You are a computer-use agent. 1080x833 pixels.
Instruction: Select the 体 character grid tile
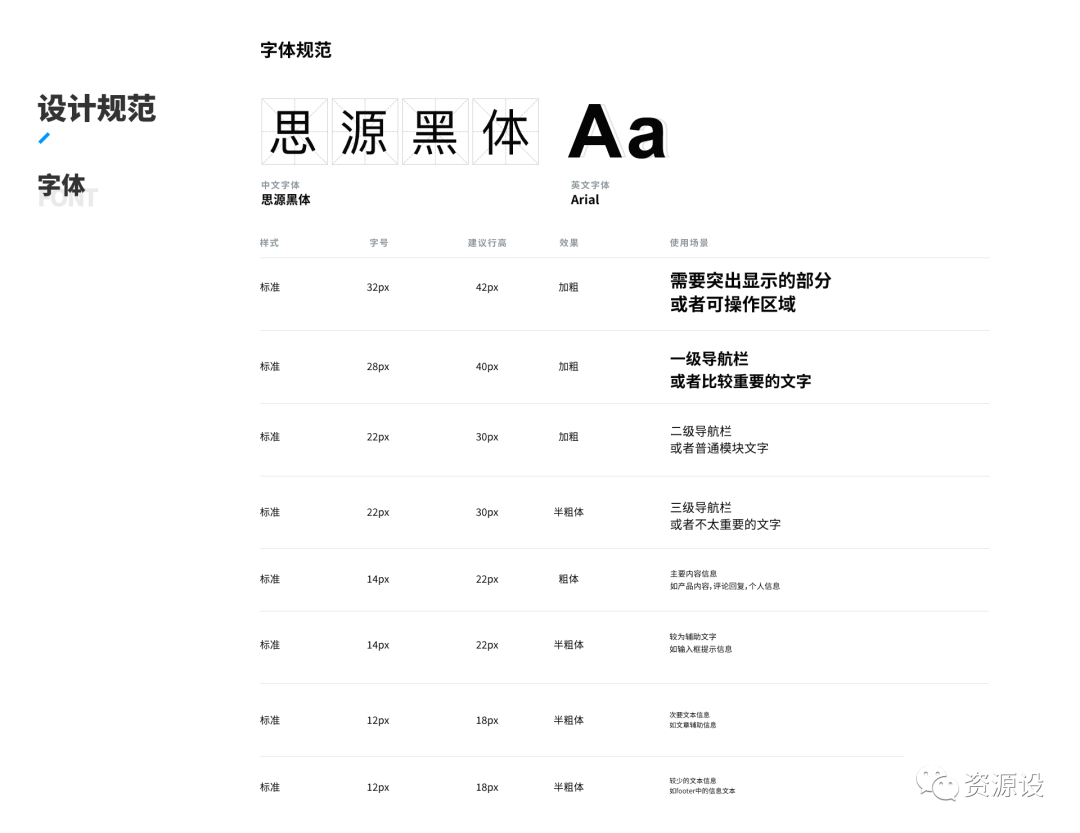click(505, 132)
